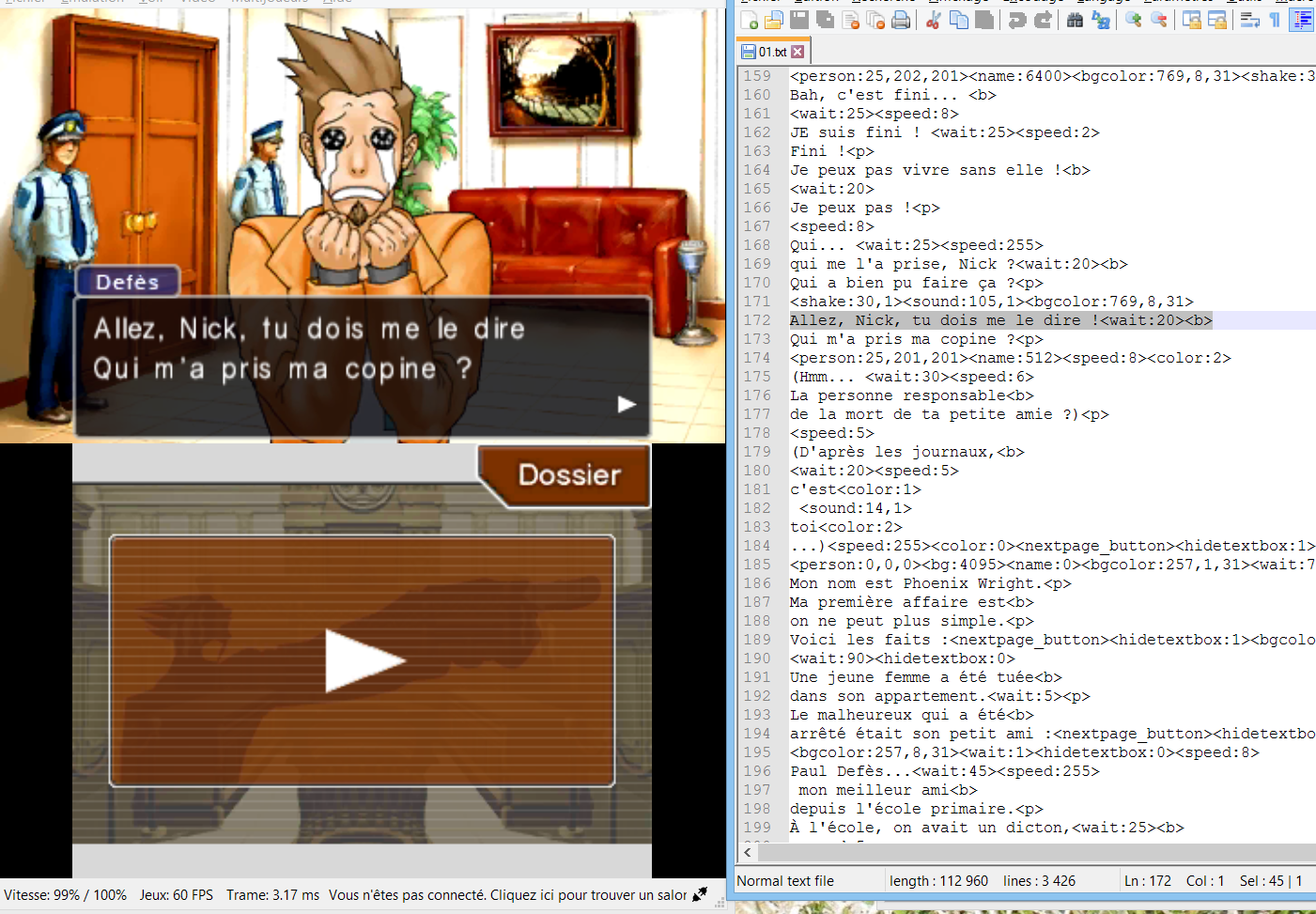Click the Open file folder icon
The width and height of the screenshot is (1316, 914).
click(x=774, y=20)
